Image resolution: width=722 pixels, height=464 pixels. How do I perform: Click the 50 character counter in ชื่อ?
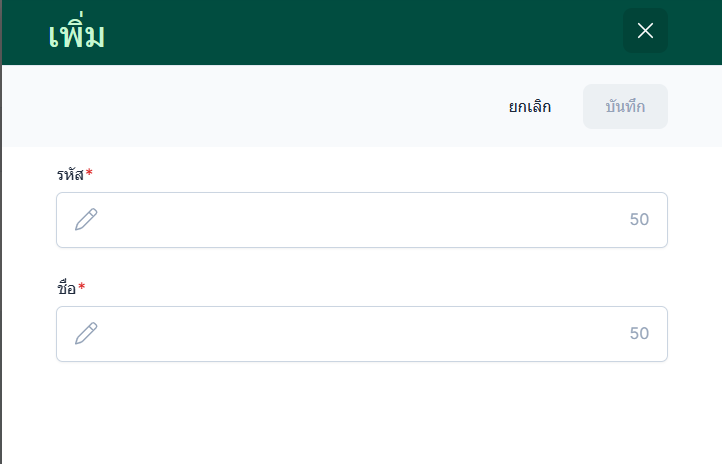pos(639,334)
